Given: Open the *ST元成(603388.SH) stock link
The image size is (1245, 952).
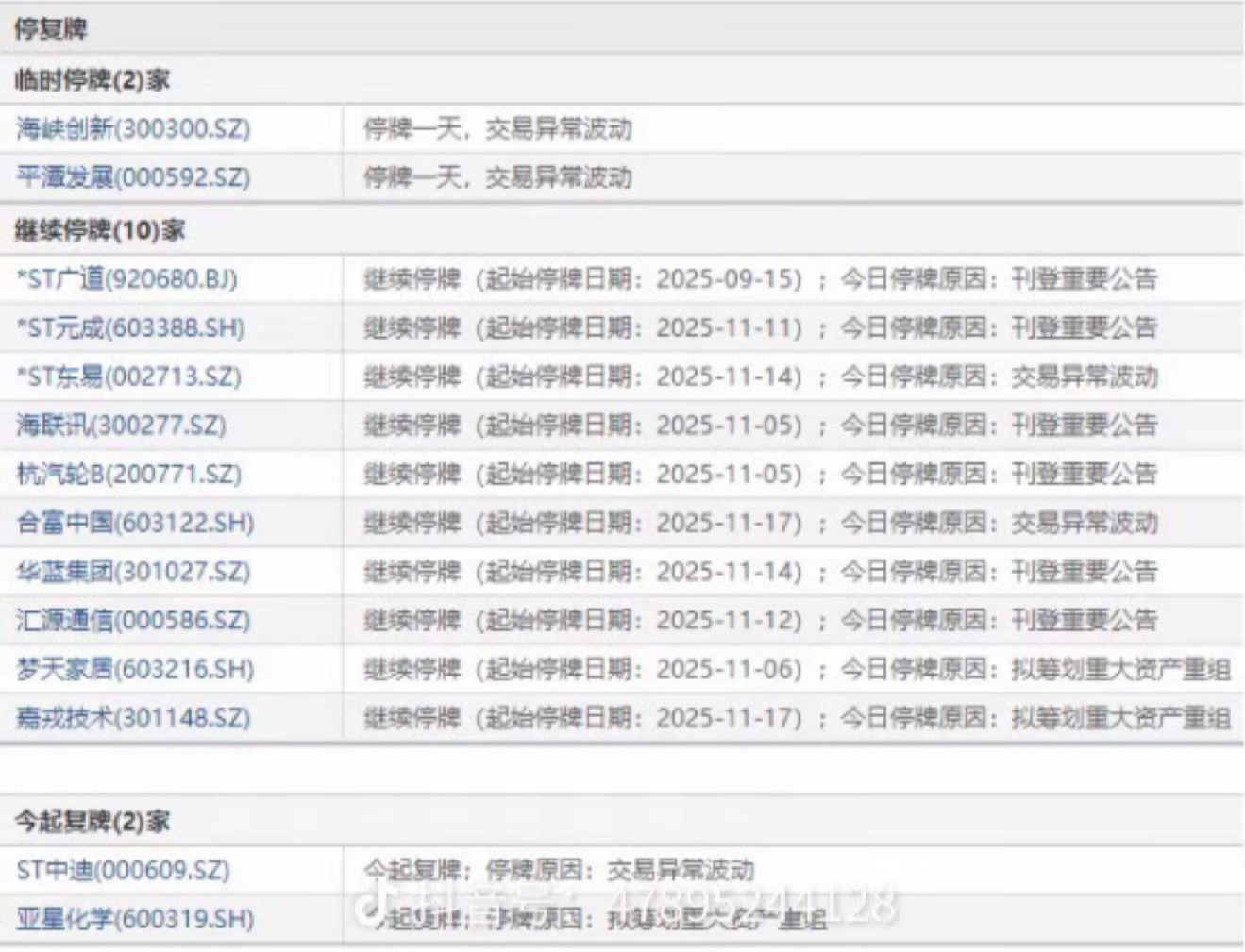Looking at the screenshot, I should (130, 327).
